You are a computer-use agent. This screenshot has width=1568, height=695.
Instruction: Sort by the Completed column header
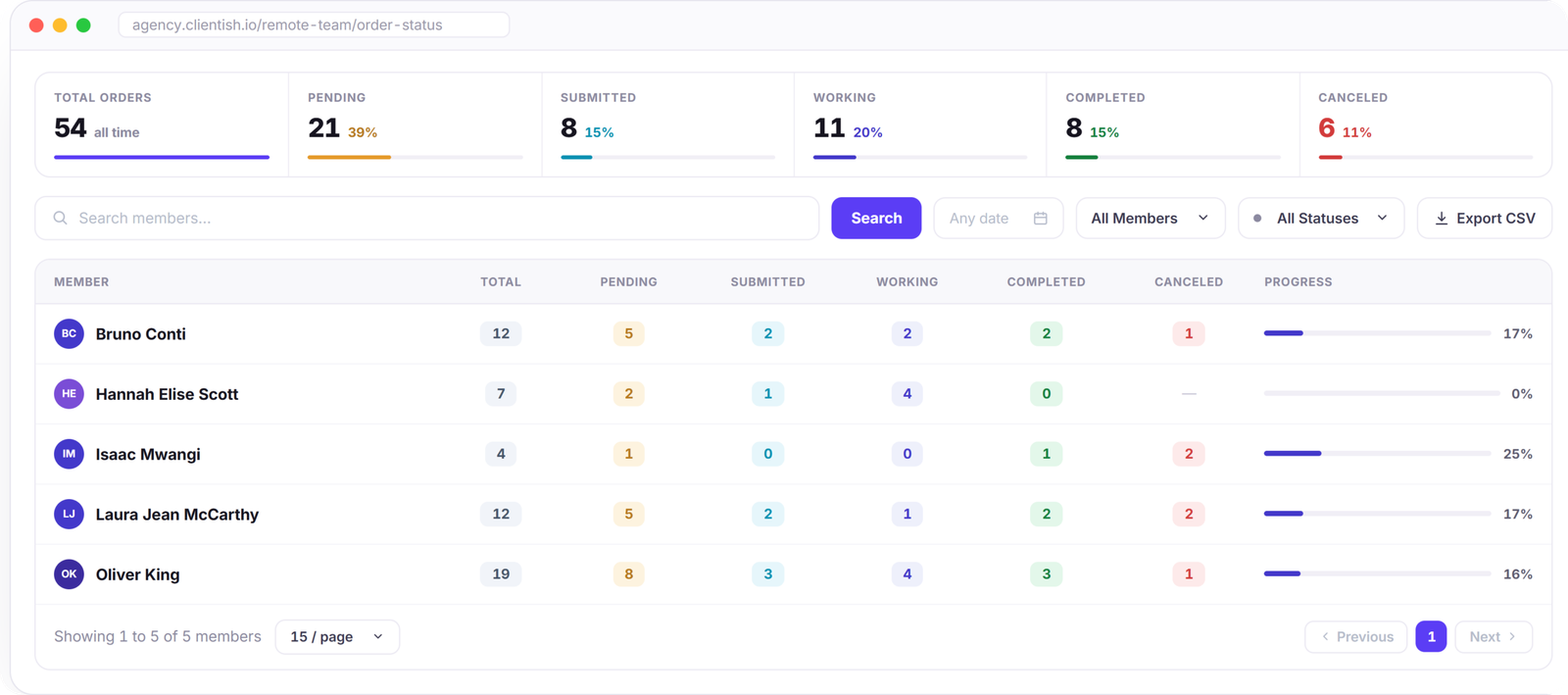click(1046, 282)
